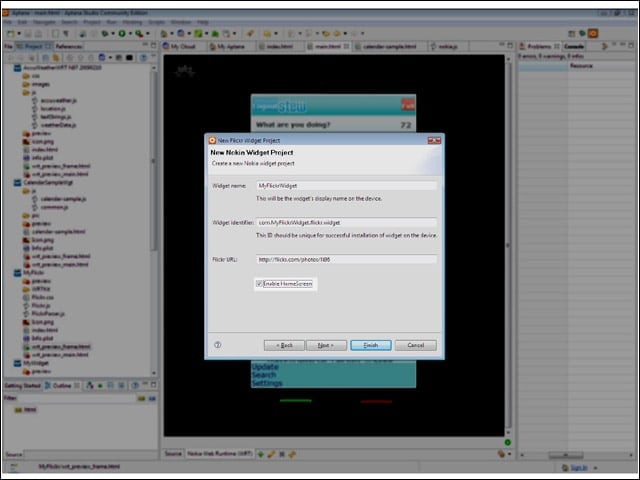Minimize the Project view panel

(145, 44)
